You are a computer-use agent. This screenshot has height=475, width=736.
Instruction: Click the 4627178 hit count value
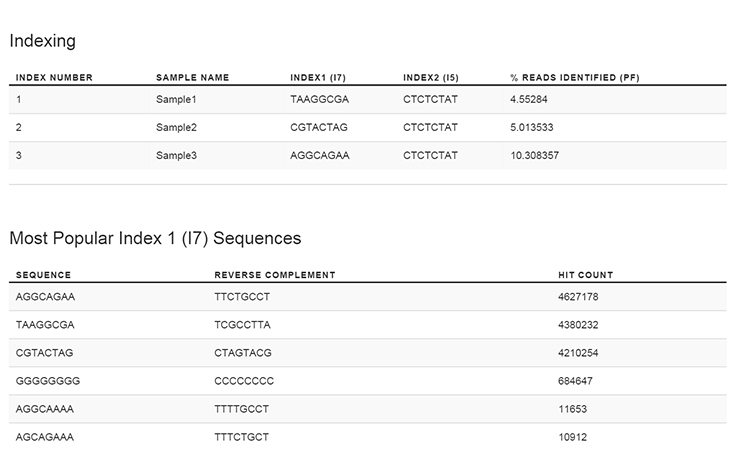(x=578, y=297)
